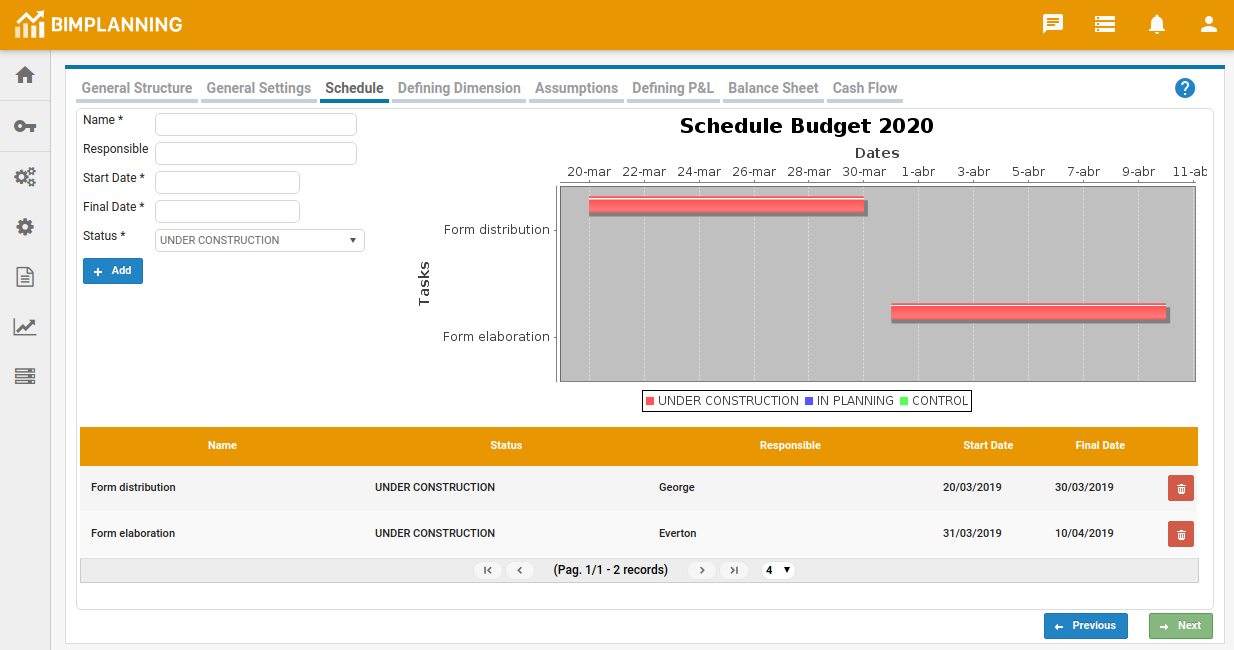Delete the Form distribution row
This screenshot has height=650, width=1234.
point(1180,488)
